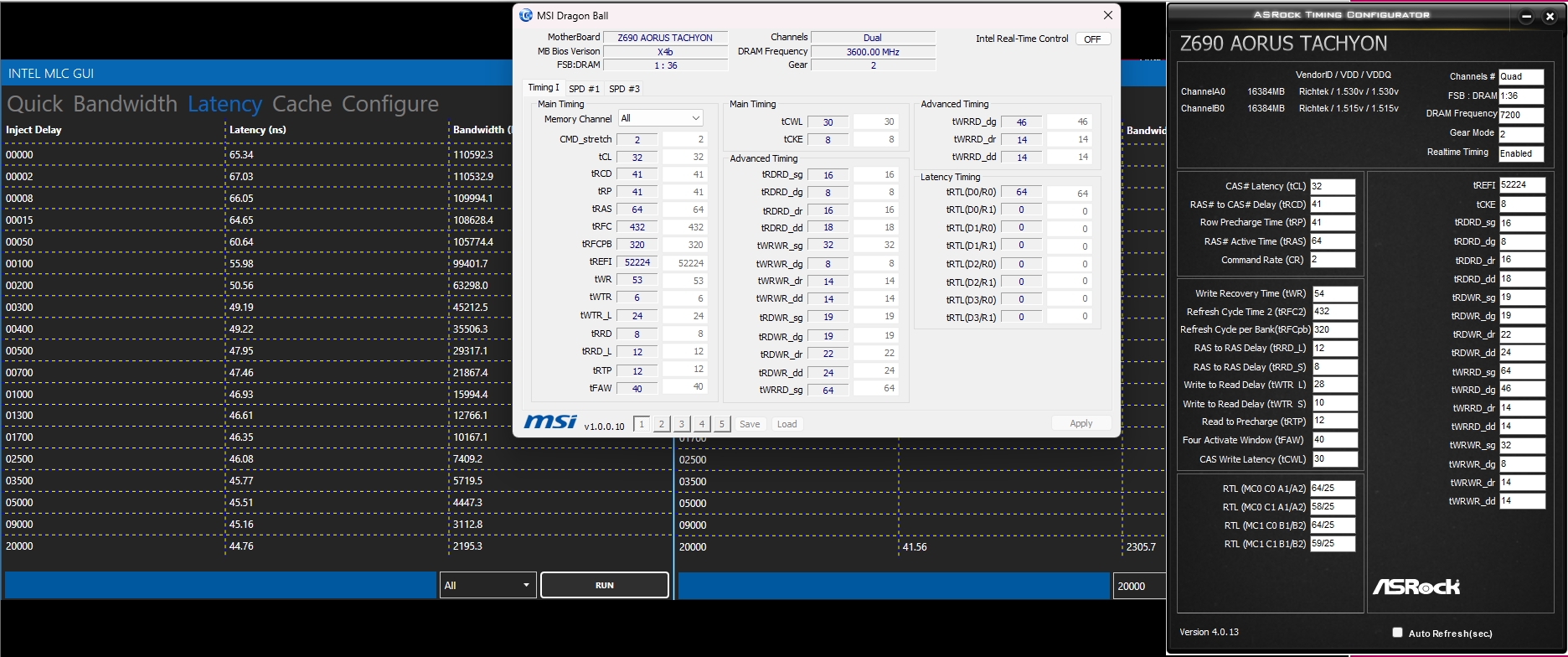Select profile button 3 in MSI Dragon Ball

(682, 424)
